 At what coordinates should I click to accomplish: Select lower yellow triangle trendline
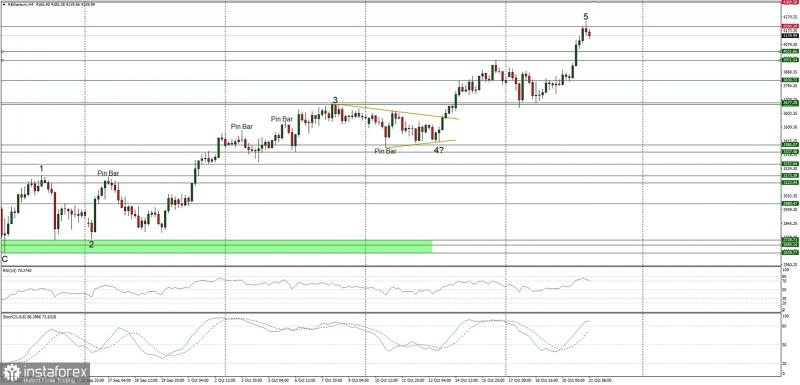(420, 144)
